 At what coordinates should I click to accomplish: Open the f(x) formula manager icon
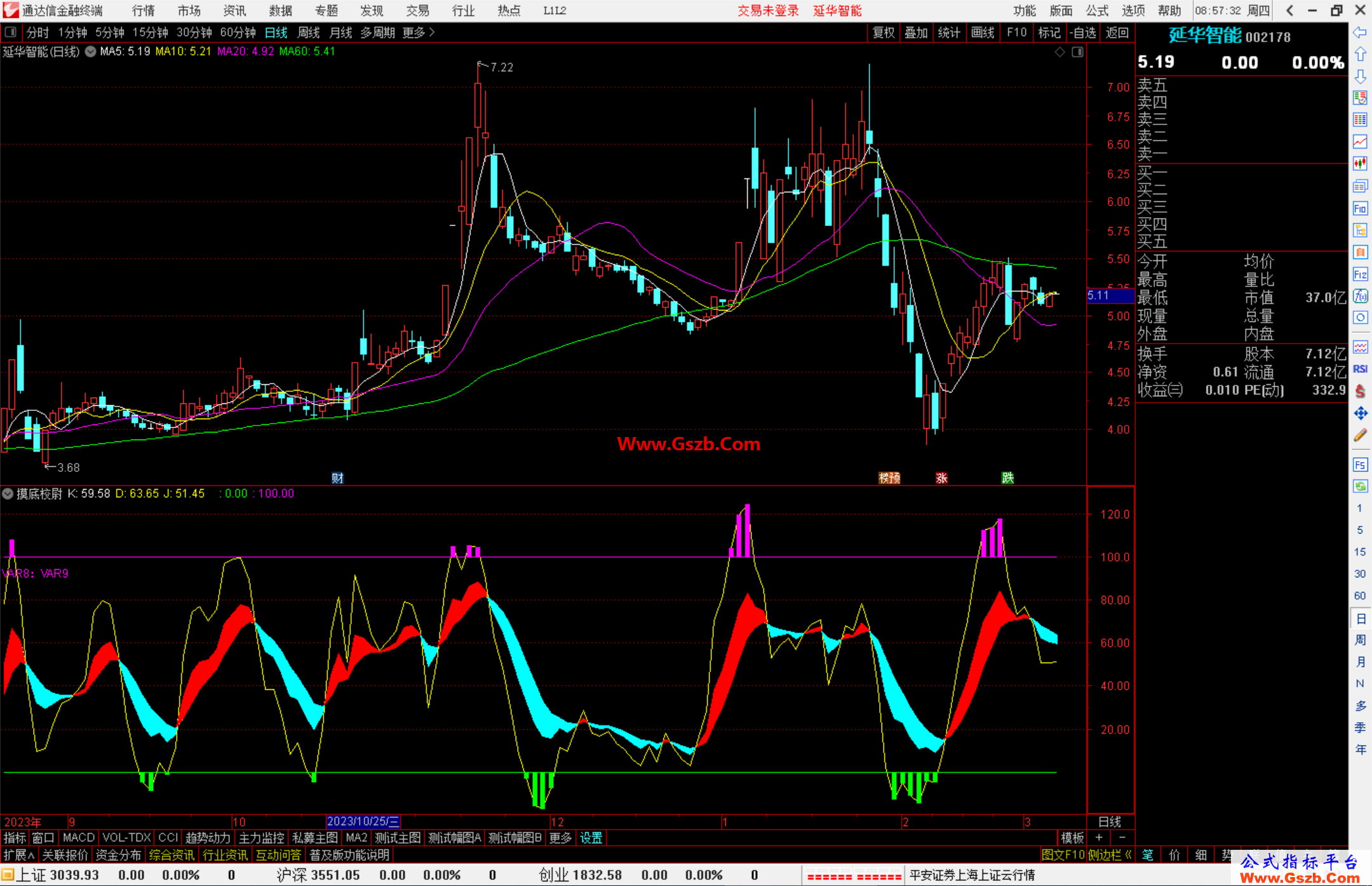1360,296
